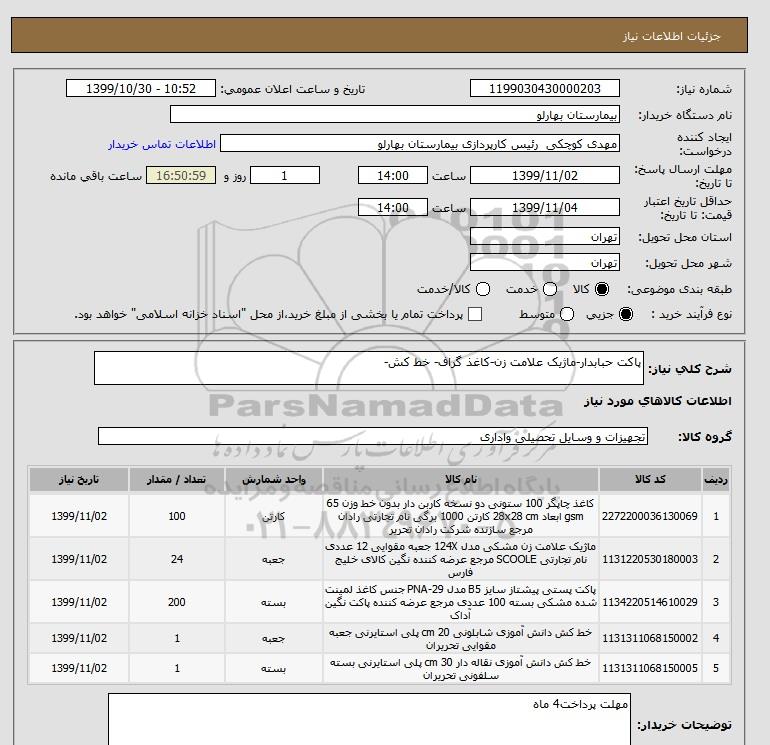The height and width of the screenshot is (745, 770).
Task: Click the نام کالا column header
Action: click(461, 479)
